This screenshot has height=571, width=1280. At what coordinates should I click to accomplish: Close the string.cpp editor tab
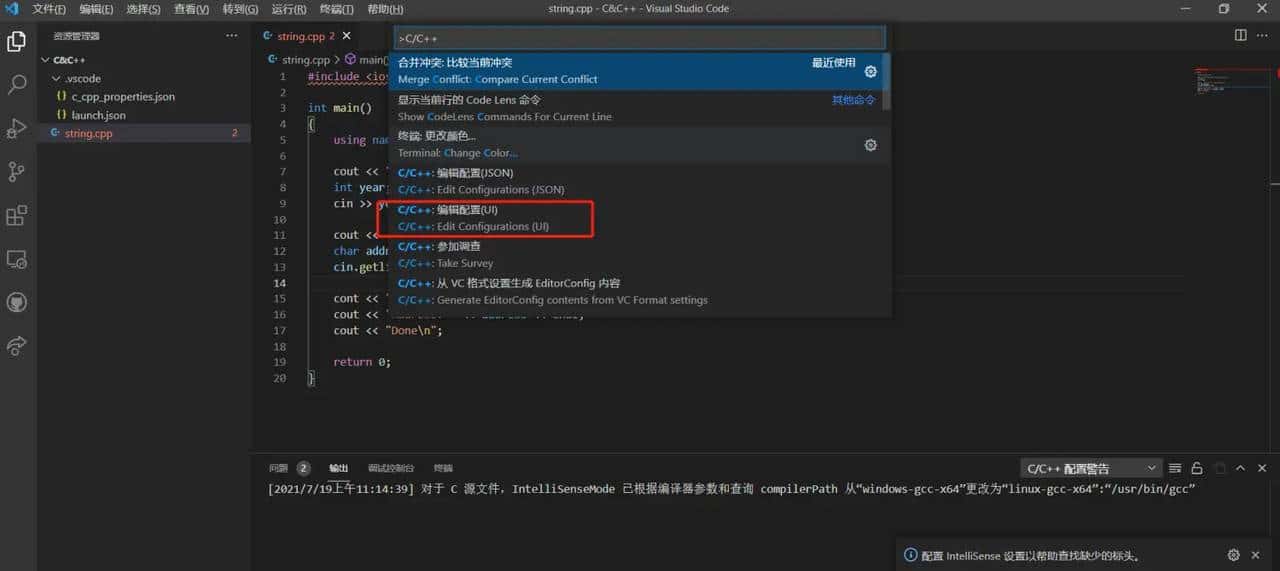[347, 36]
